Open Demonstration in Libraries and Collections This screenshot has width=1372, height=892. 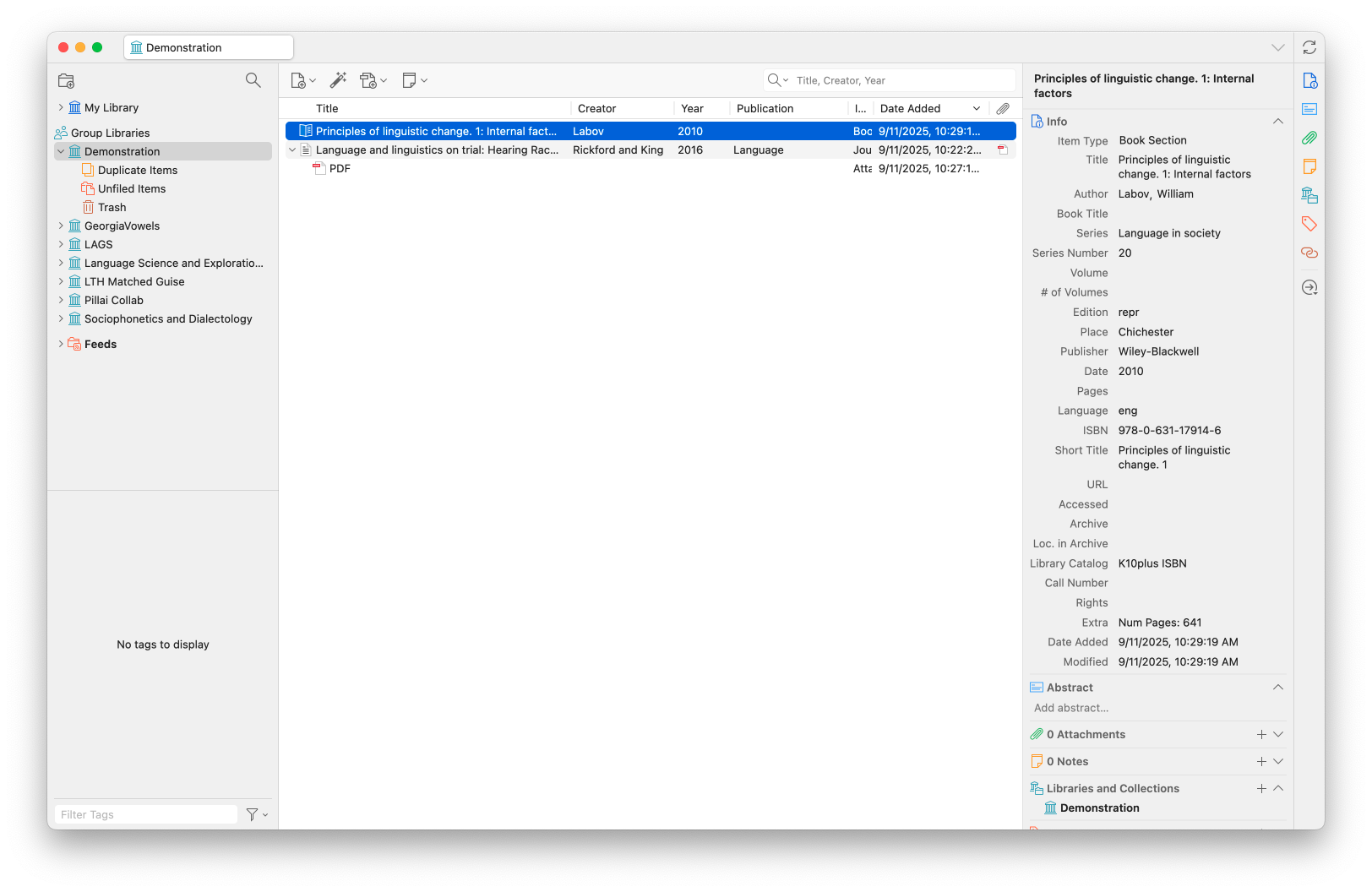1099,808
